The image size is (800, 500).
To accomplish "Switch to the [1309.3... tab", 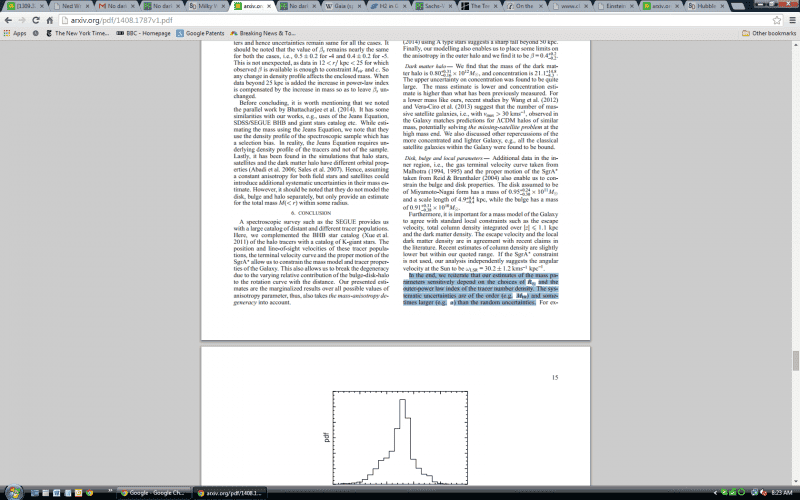I will [25, 6].
